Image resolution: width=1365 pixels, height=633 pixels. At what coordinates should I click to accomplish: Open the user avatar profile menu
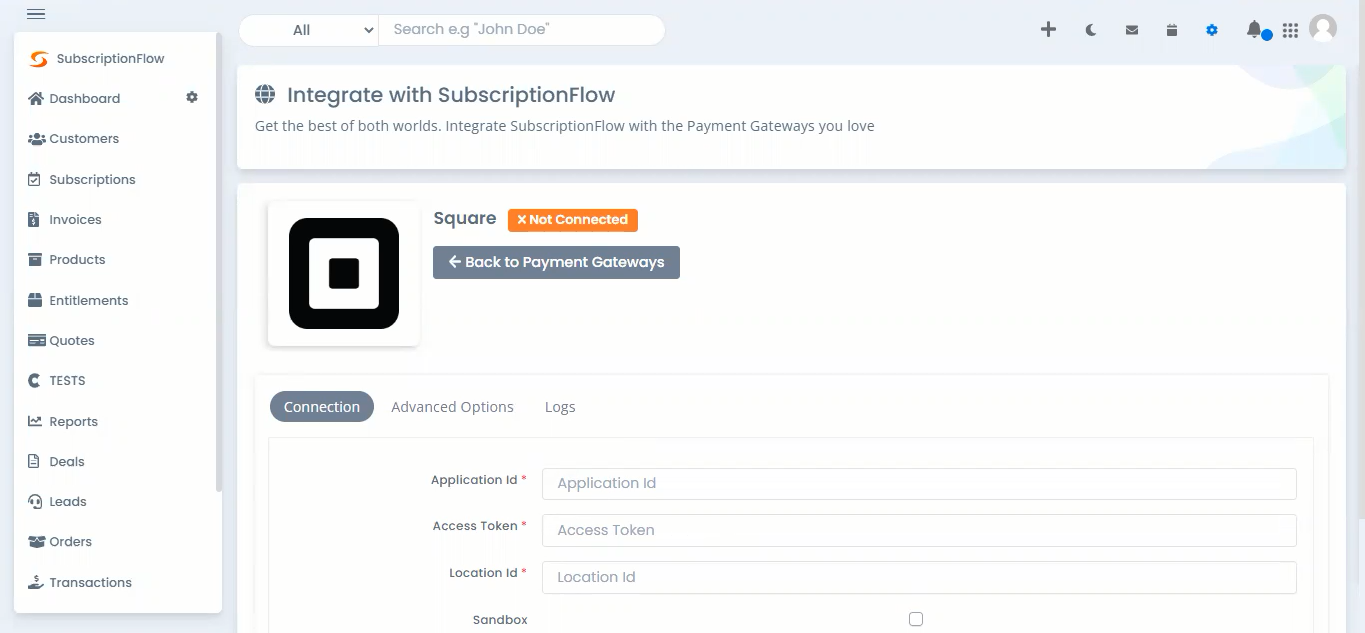(1323, 29)
